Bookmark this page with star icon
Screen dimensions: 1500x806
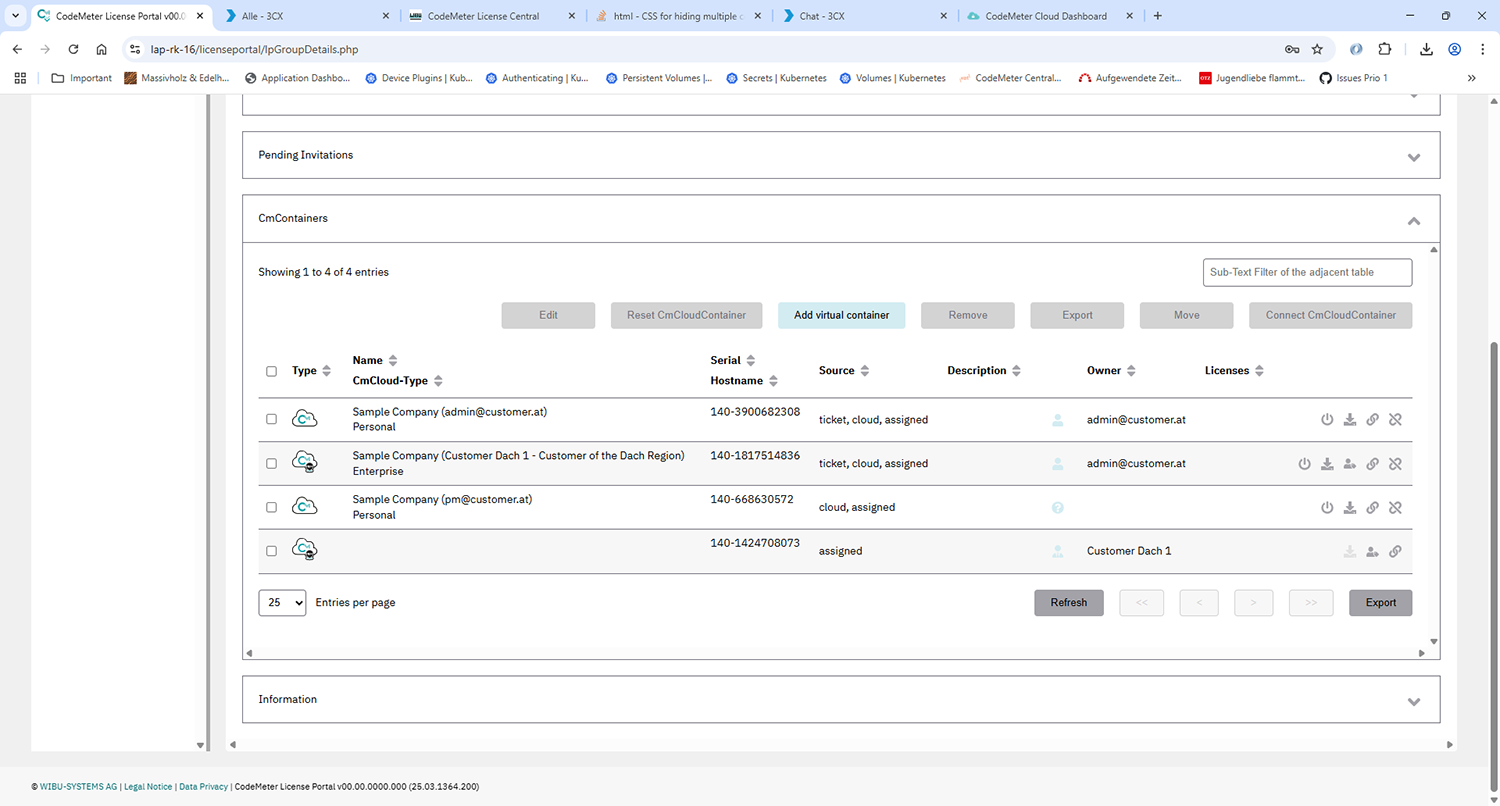(x=1317, y=49)
